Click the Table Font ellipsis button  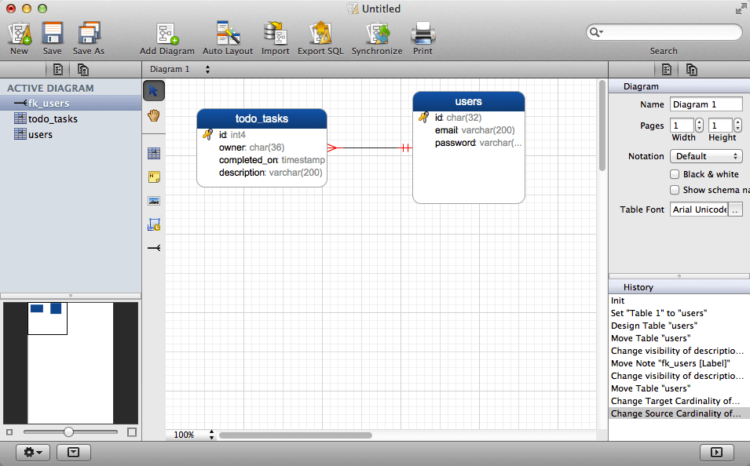tap(735, 210)
